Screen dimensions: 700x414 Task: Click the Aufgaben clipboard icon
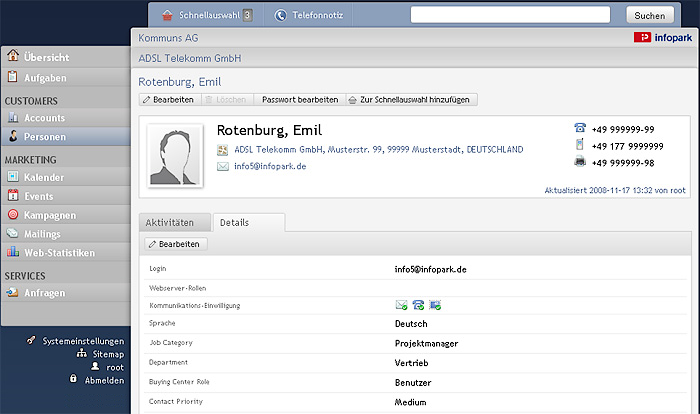12,77
